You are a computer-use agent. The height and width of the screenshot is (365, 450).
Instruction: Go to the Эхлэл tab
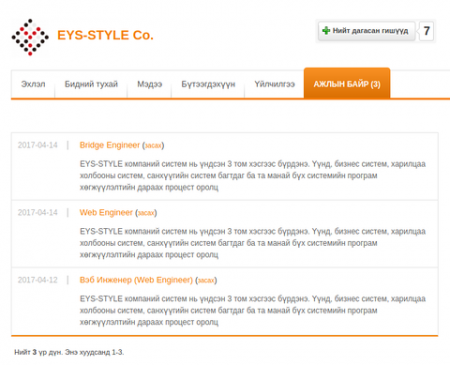[33, 84]
